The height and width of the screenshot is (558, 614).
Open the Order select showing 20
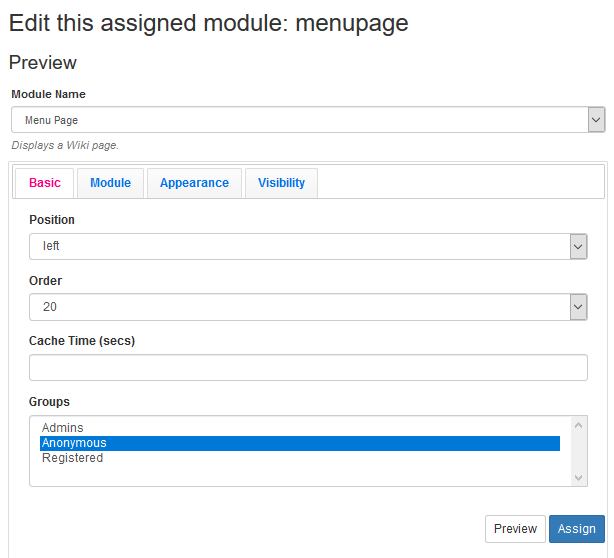[298, 307]
